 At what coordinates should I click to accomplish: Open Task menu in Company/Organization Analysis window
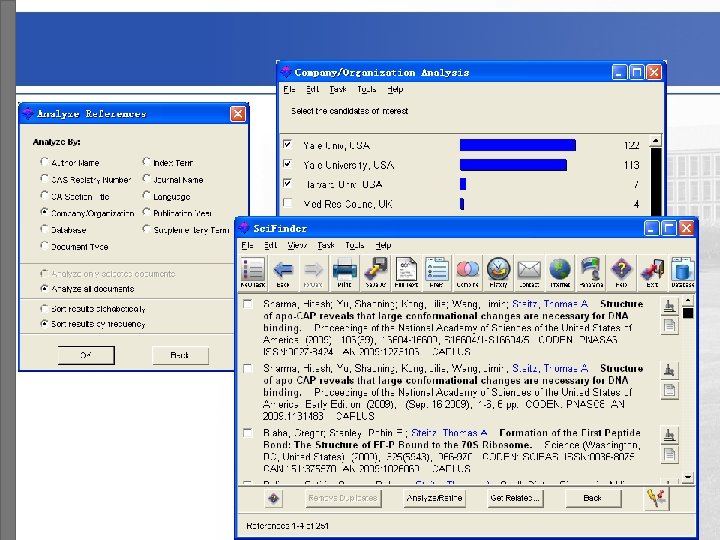click(338, 90)
